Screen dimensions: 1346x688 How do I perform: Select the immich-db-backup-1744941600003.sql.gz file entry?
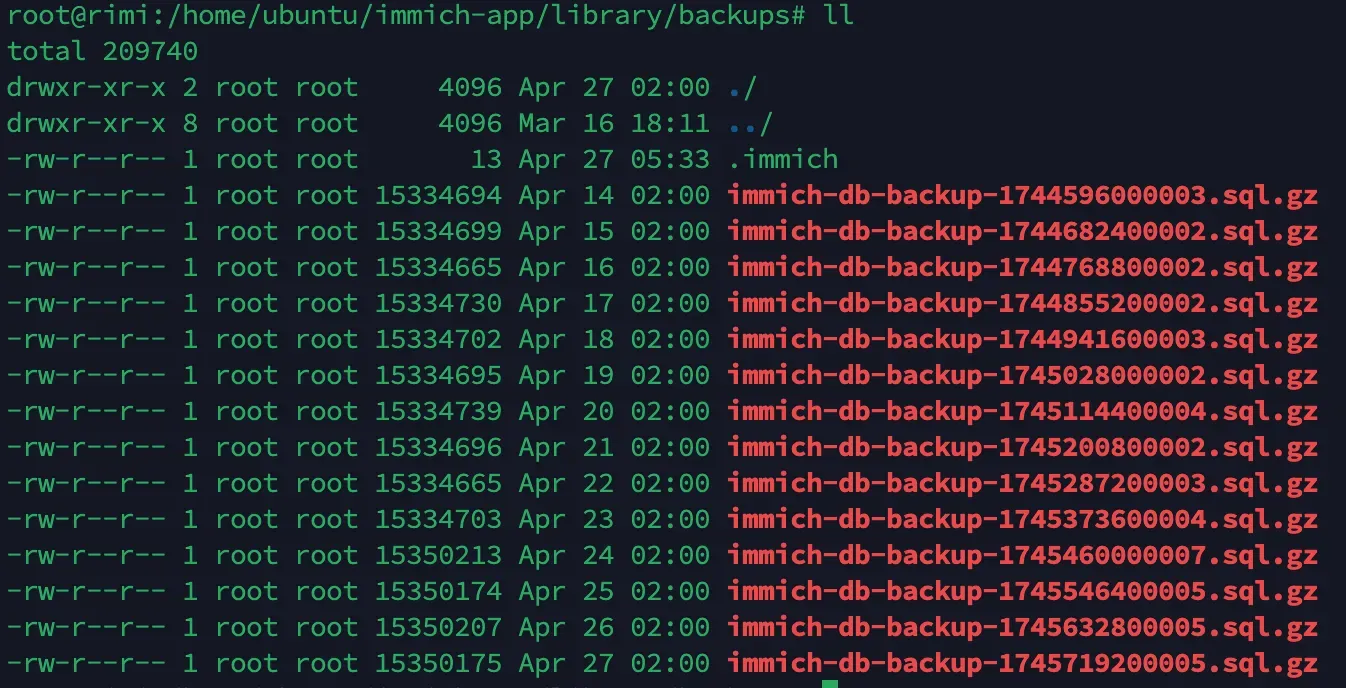1022,340
